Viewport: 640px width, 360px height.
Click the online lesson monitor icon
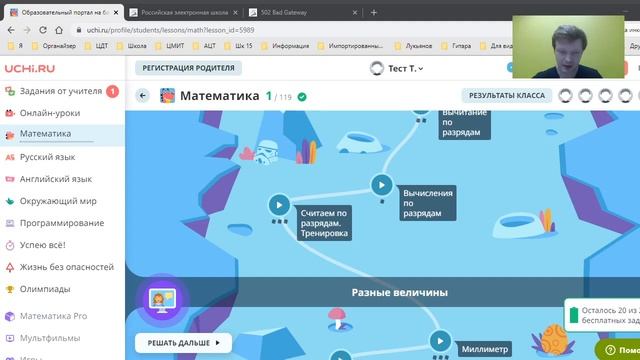pos(162,300)
